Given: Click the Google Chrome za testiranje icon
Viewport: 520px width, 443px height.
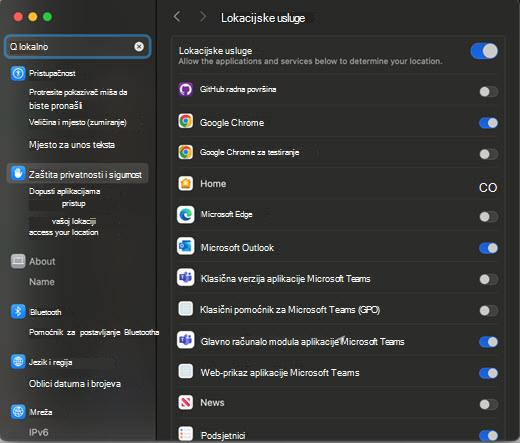Looking at the screenshot, I should [x=185, y=152].
